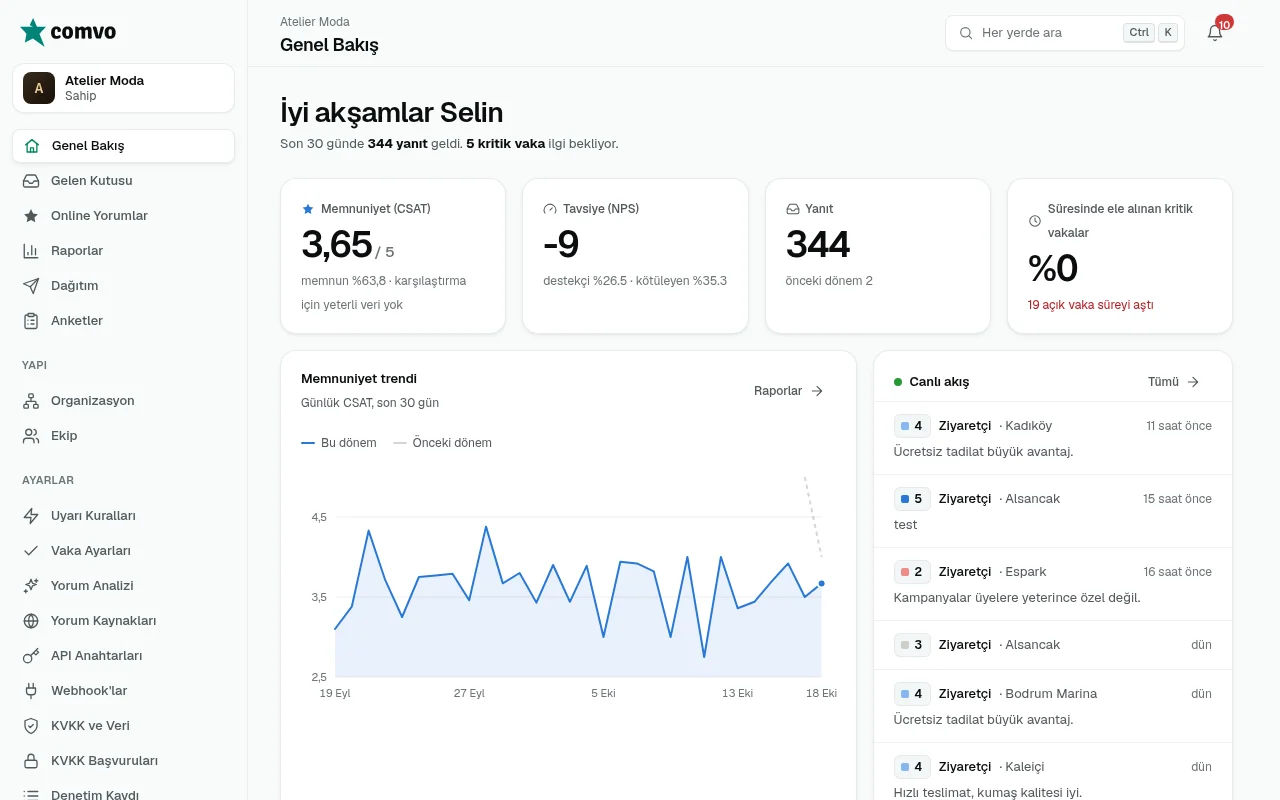Open the Memnuniyet (CSAT) card
The image size is (1280, 800).
(x=393, y=256)
